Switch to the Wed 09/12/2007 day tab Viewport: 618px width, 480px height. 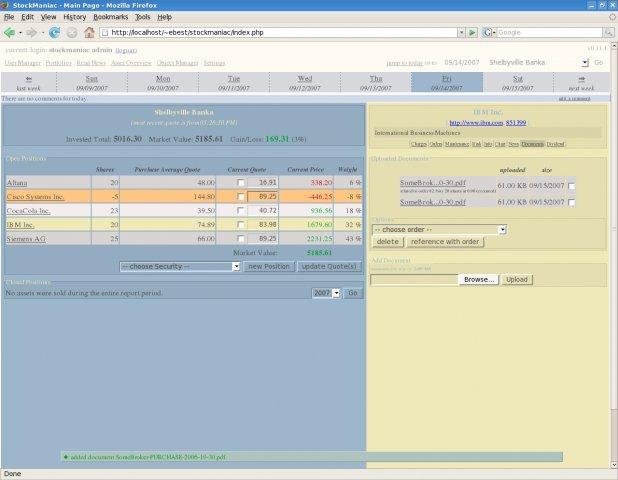(305, 82)
